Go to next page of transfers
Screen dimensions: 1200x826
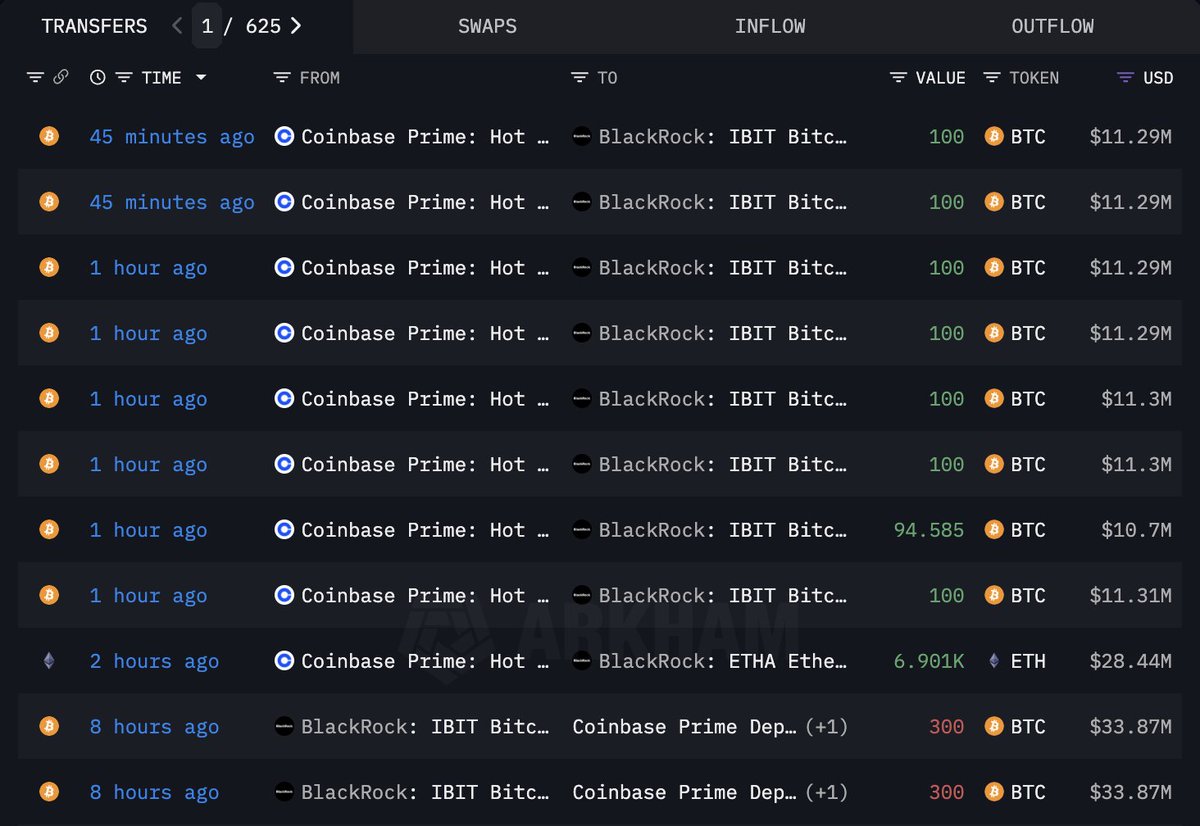click(x=295, y=26)
